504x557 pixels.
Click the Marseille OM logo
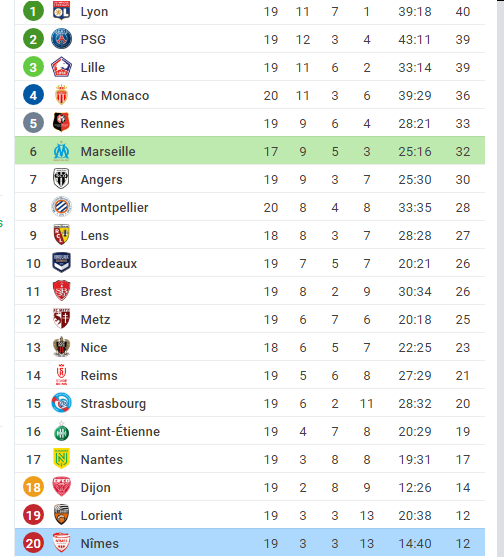pyautogui.click(x=61, y=151)
